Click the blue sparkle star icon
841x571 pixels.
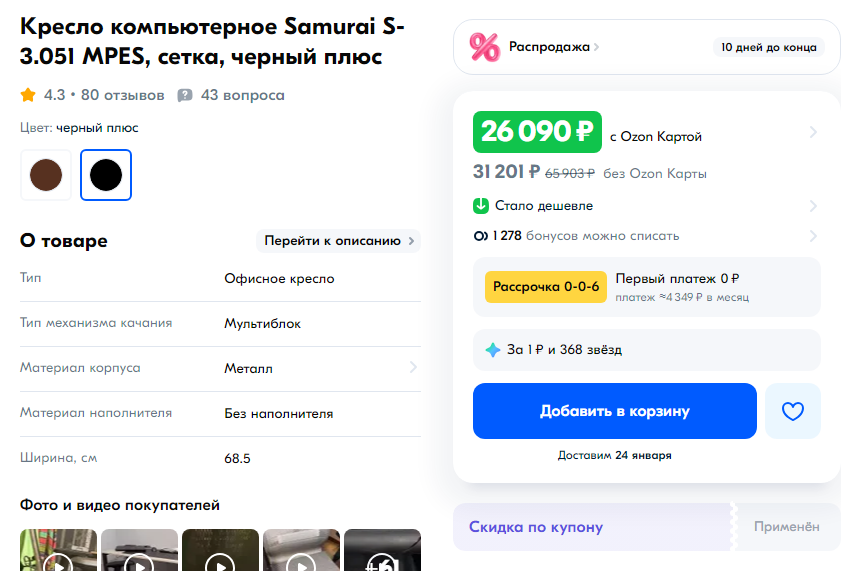tap(492, 350)
